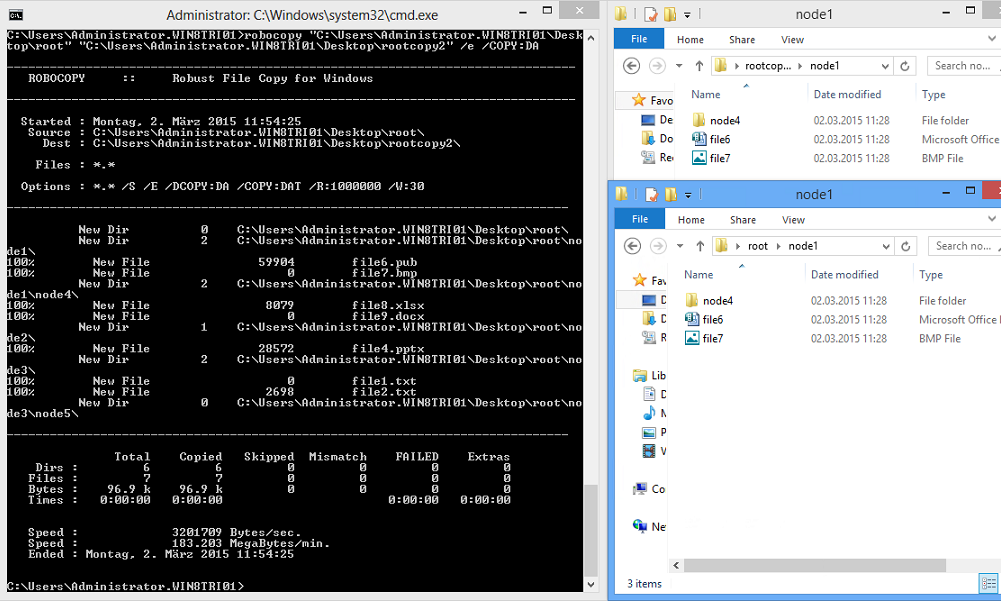Viewport: 1001px width, 601px height.
Task: Open View tab in rootcopy2 node1 window
Action: pyautogui.click(x=792, y=40)
